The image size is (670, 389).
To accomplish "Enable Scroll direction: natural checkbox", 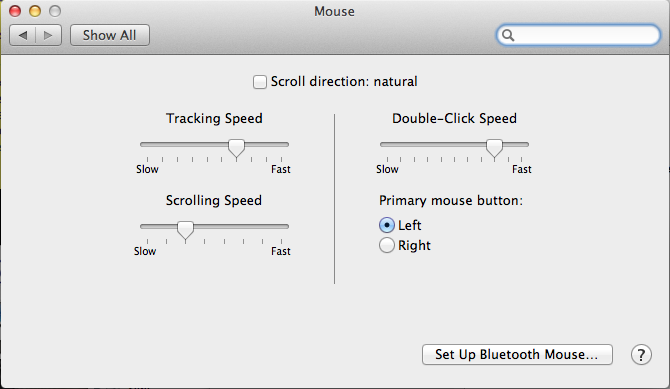I will click(260, 82).
